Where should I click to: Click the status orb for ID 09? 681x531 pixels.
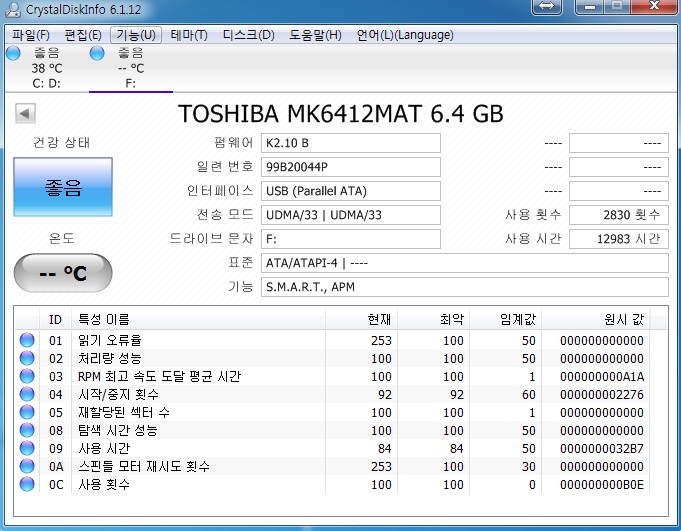click(27, 448)
